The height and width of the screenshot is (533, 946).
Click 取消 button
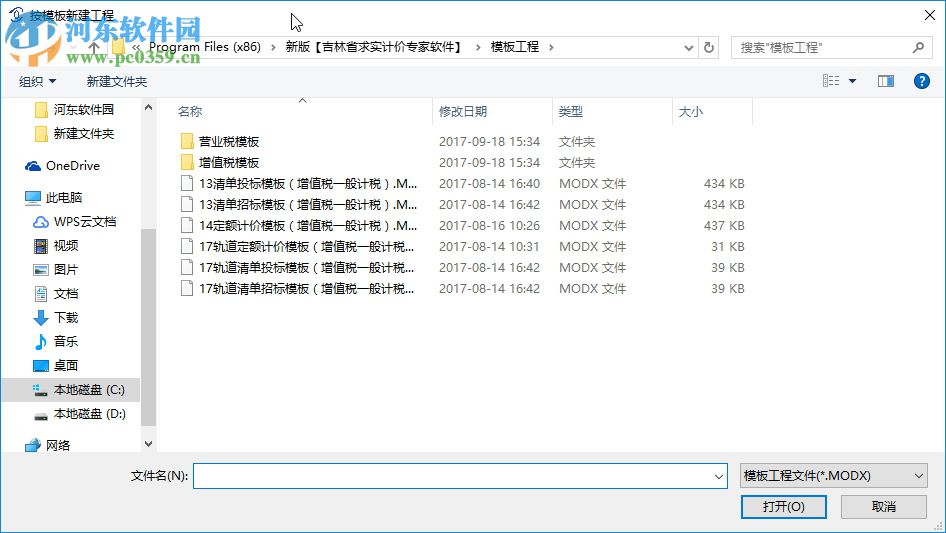pyautogui.click(x=884, y=506)
